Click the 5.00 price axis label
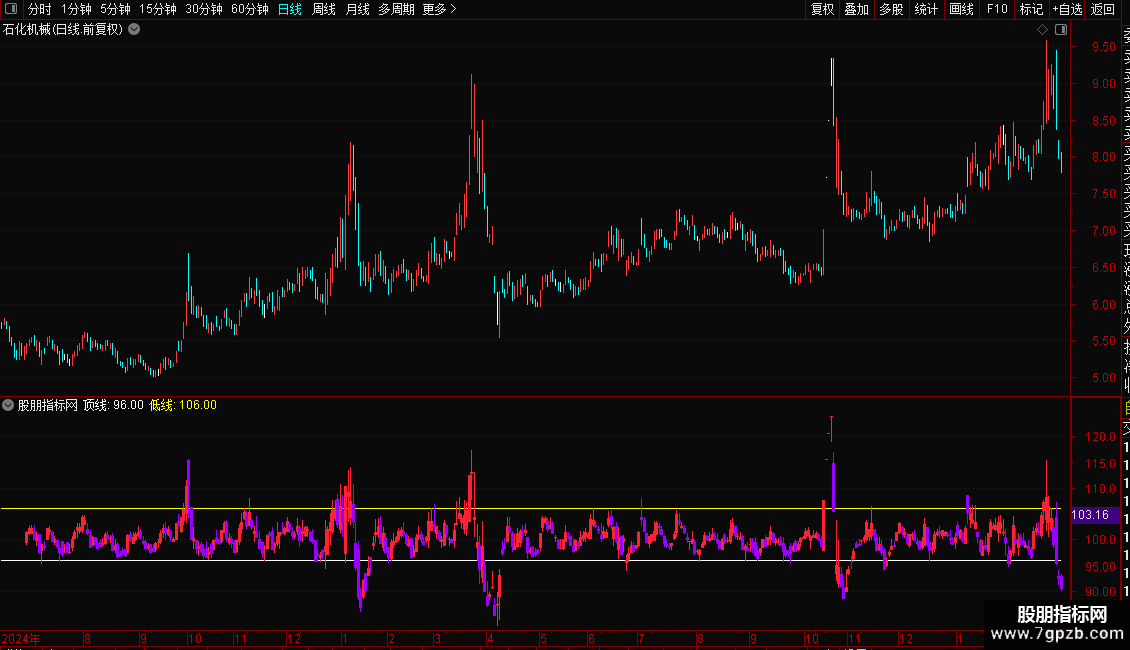 [x=1103, y=378]
